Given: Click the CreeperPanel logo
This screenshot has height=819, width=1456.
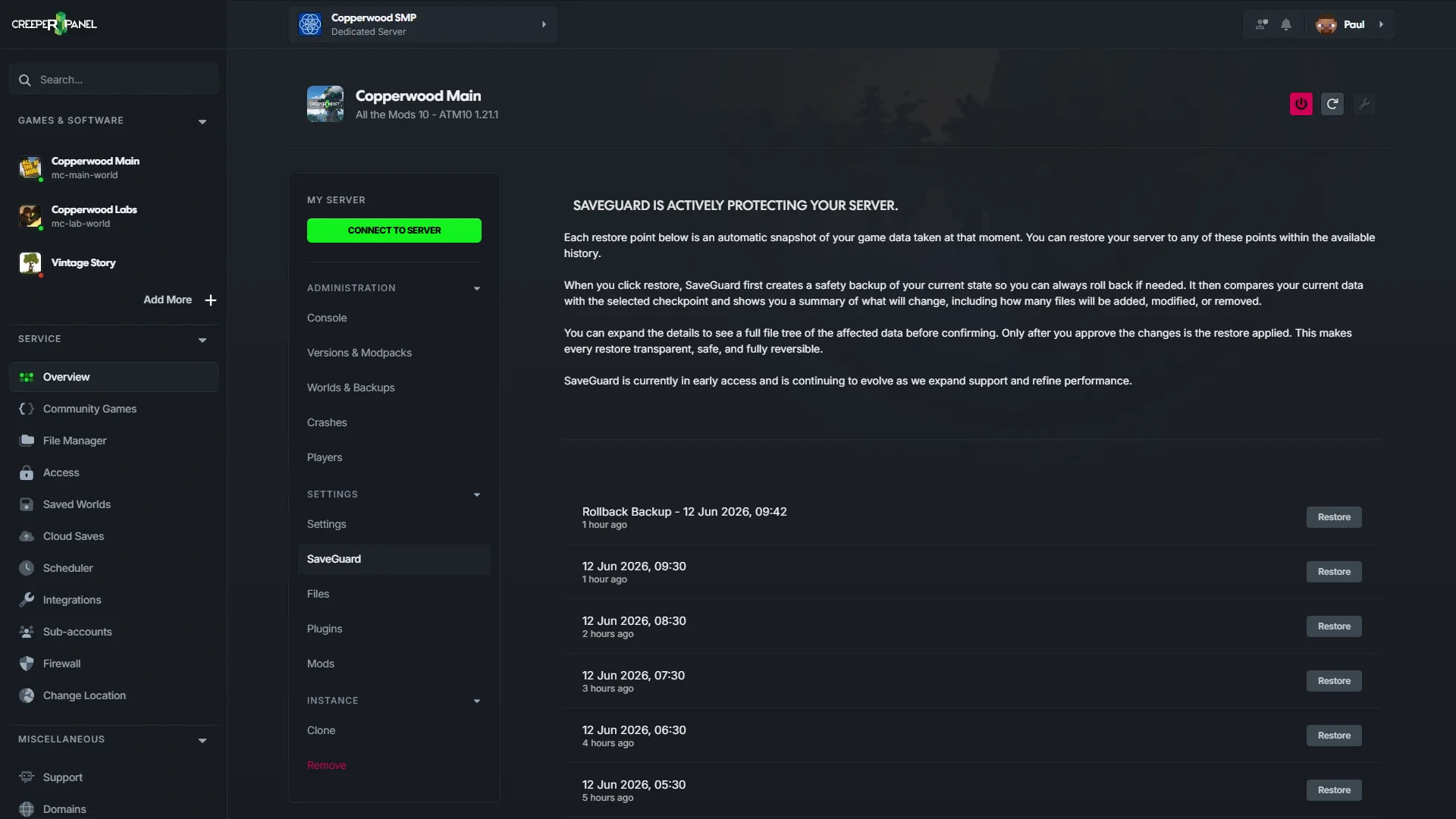Looking at the screenshot, I should coord(54,24).
